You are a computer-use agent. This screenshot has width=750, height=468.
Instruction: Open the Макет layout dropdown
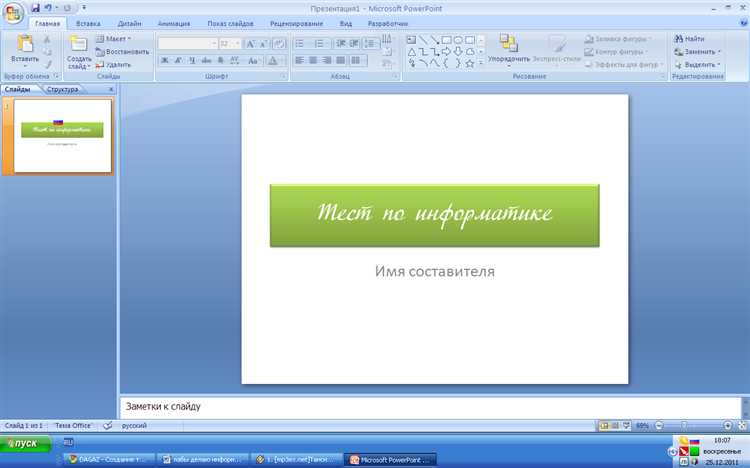tap(115, 39)
